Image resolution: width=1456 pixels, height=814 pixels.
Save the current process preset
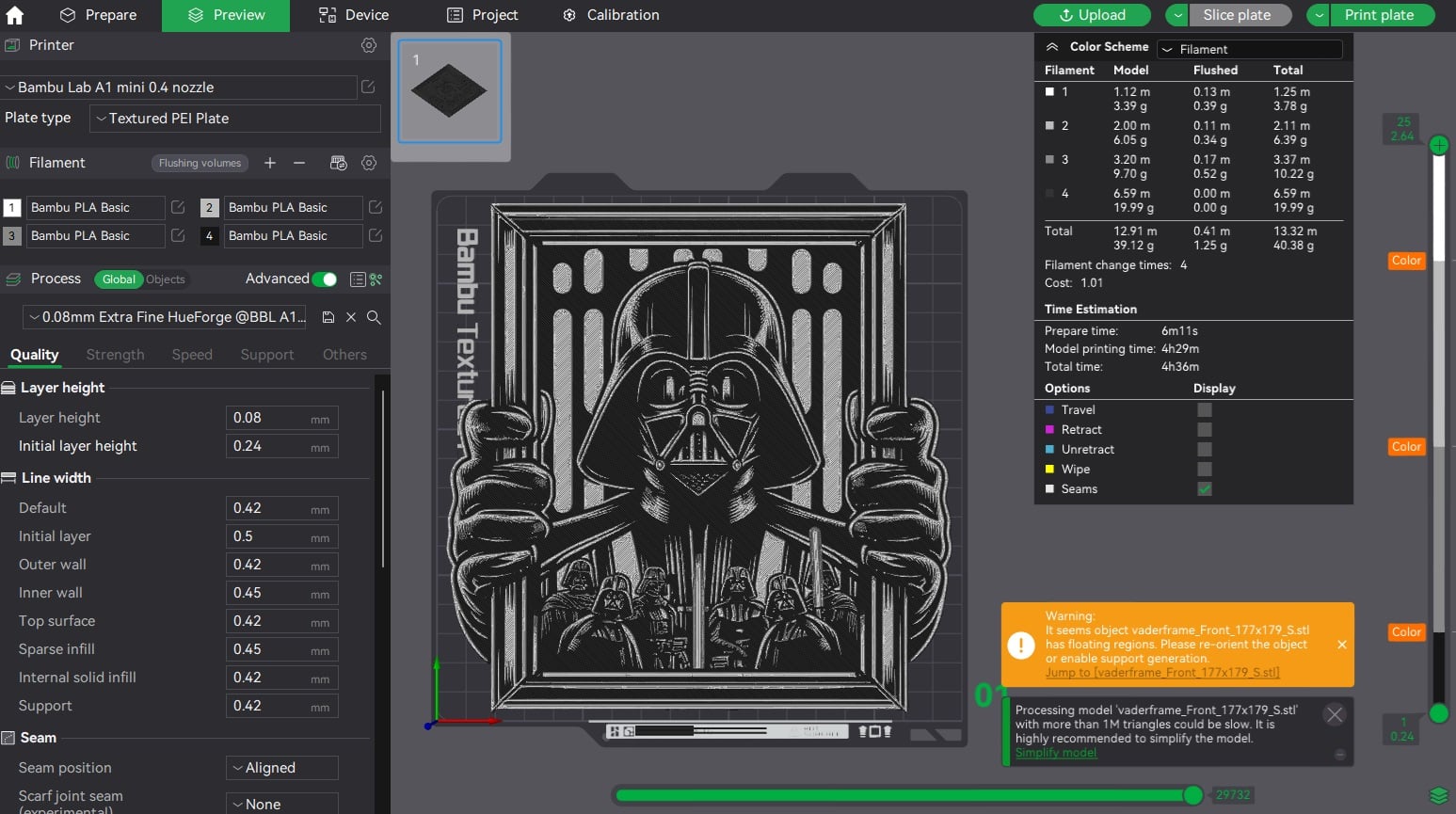click(328, 317)
